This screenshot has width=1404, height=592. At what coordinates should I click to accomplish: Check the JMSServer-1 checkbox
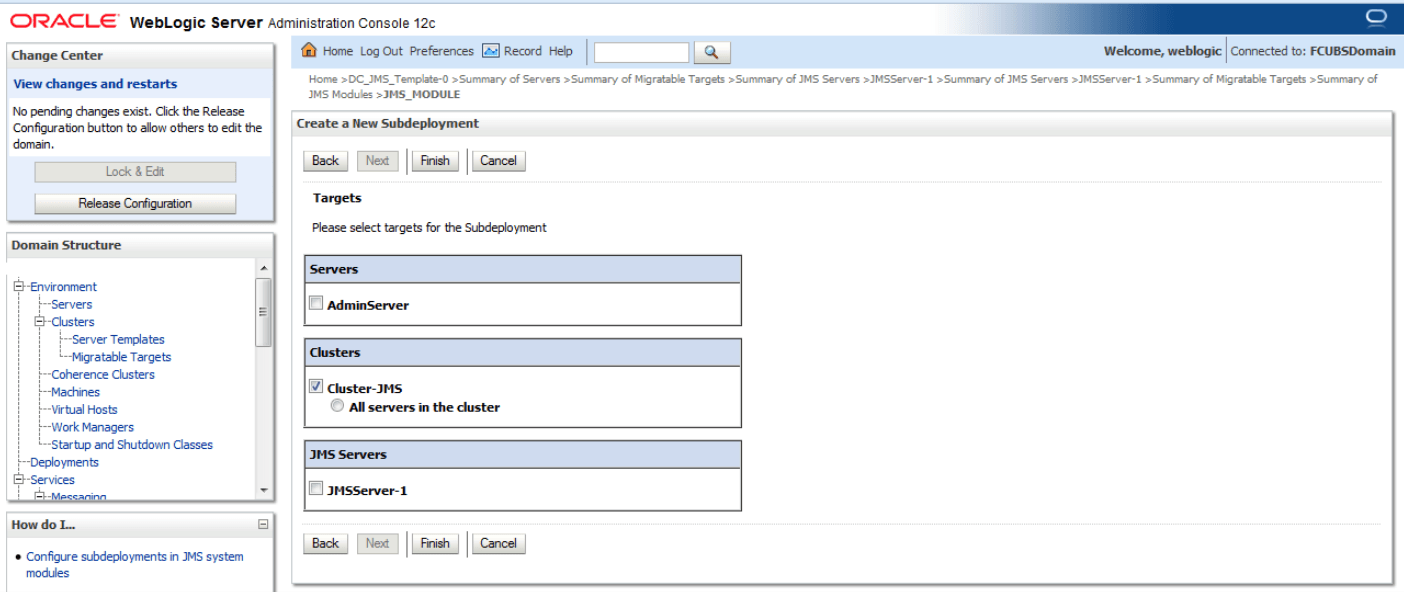click(x=316, y=487)
